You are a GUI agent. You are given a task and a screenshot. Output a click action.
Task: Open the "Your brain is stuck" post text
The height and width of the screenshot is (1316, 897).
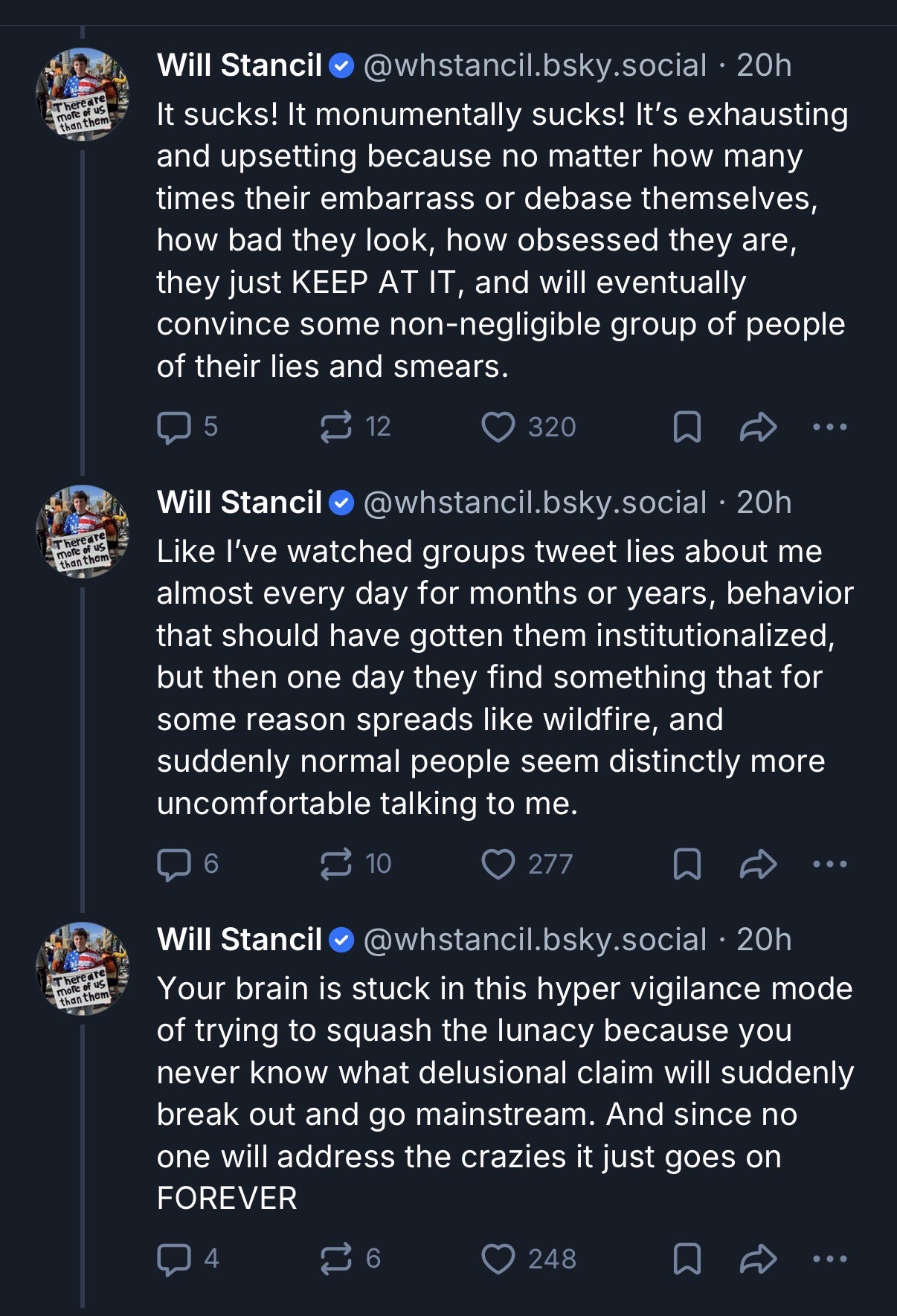pos(504,1093)
